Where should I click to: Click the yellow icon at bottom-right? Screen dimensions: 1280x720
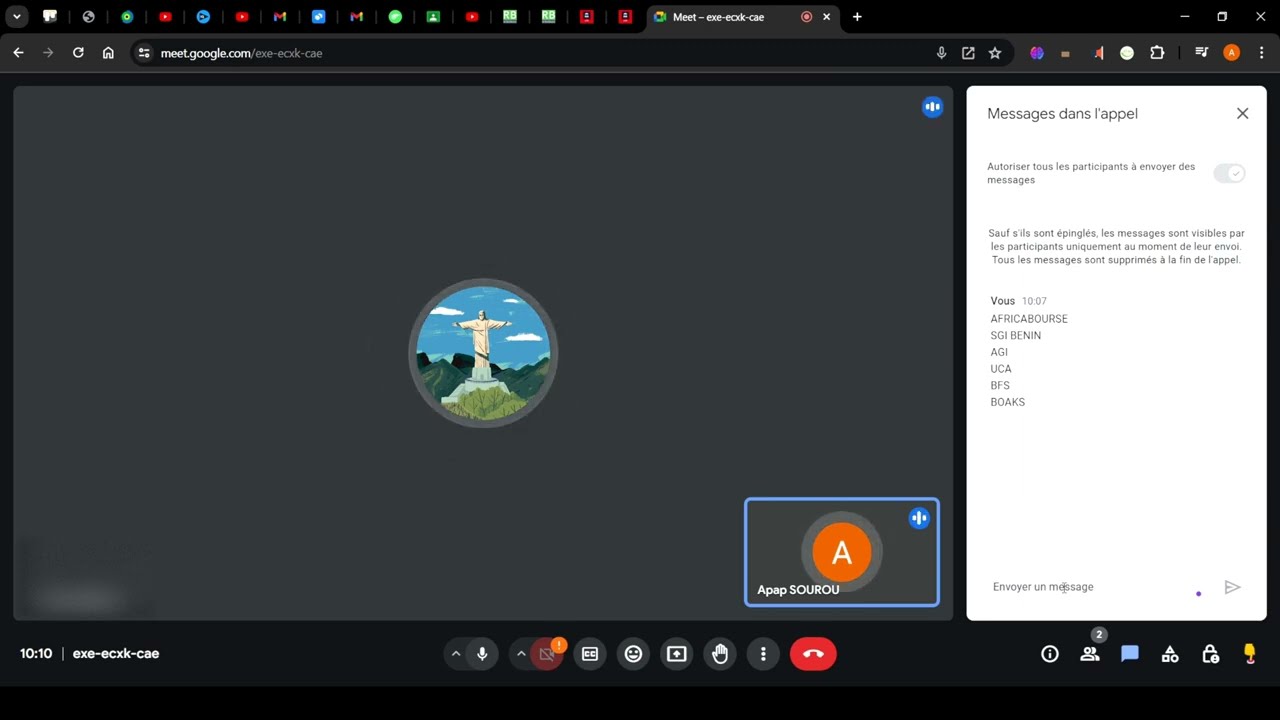[x=1249, y=654]
